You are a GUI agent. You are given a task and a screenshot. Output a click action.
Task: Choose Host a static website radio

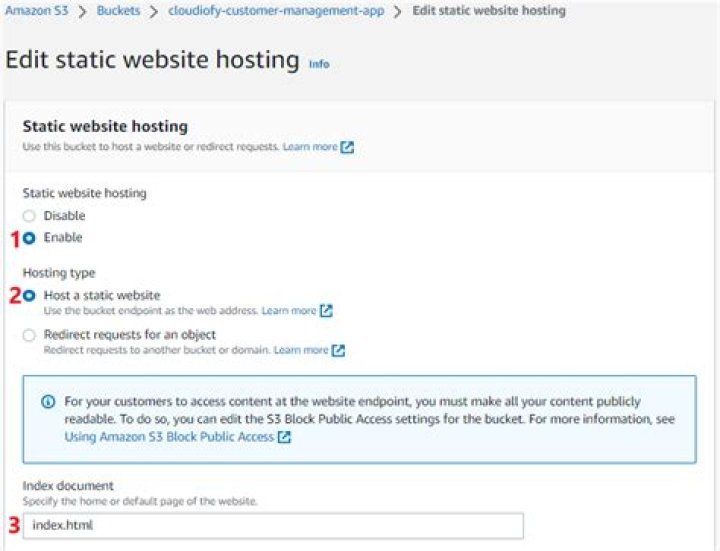click(x=29, y=296)
